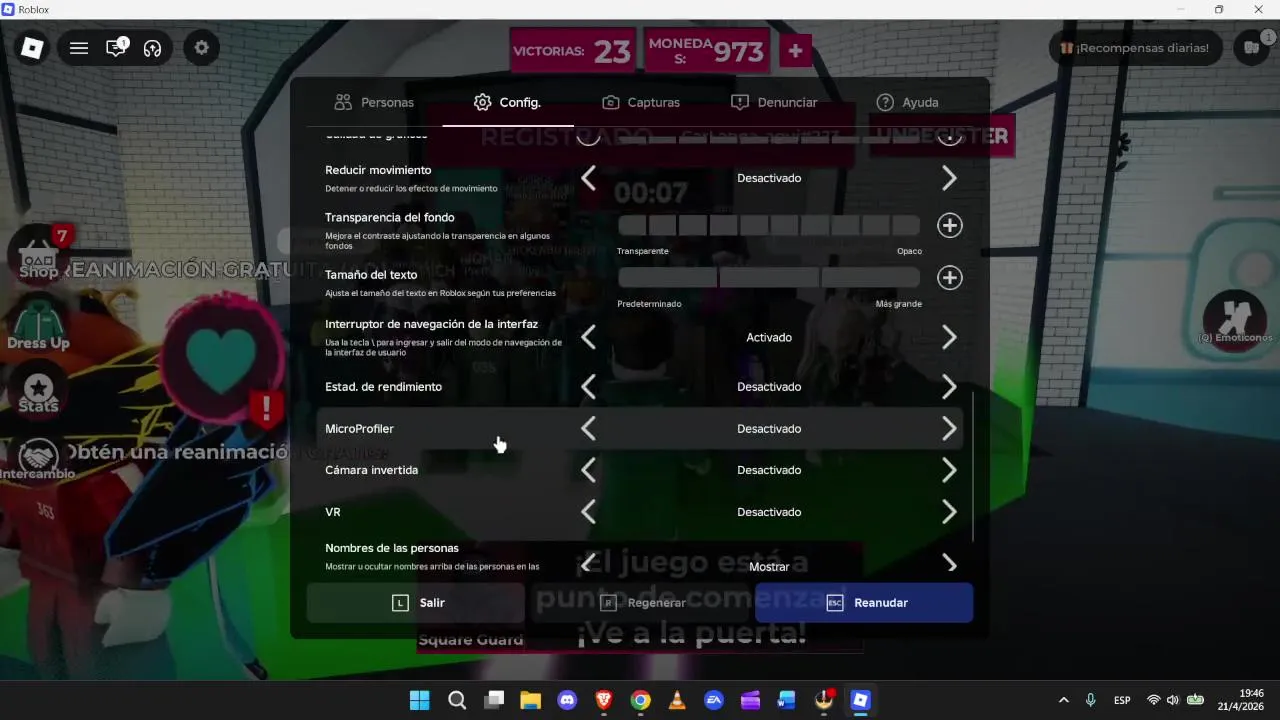Open the EA app from the taskbar

714,700
